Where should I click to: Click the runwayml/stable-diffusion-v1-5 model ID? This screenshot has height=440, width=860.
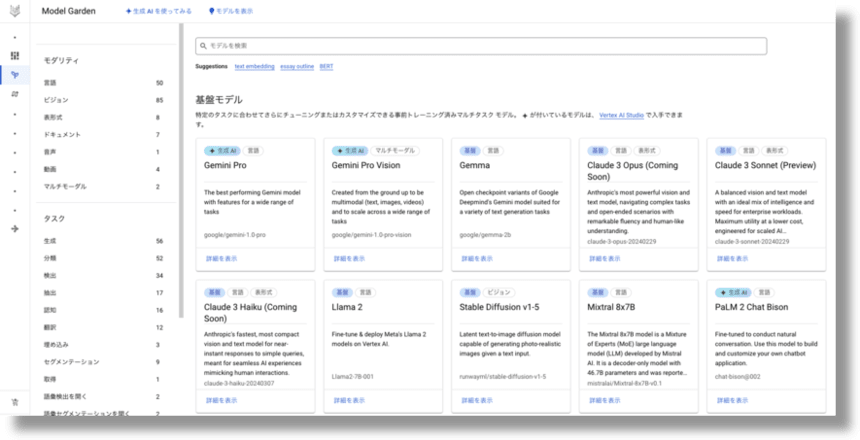pyautogui.click(x=502, y=377)
